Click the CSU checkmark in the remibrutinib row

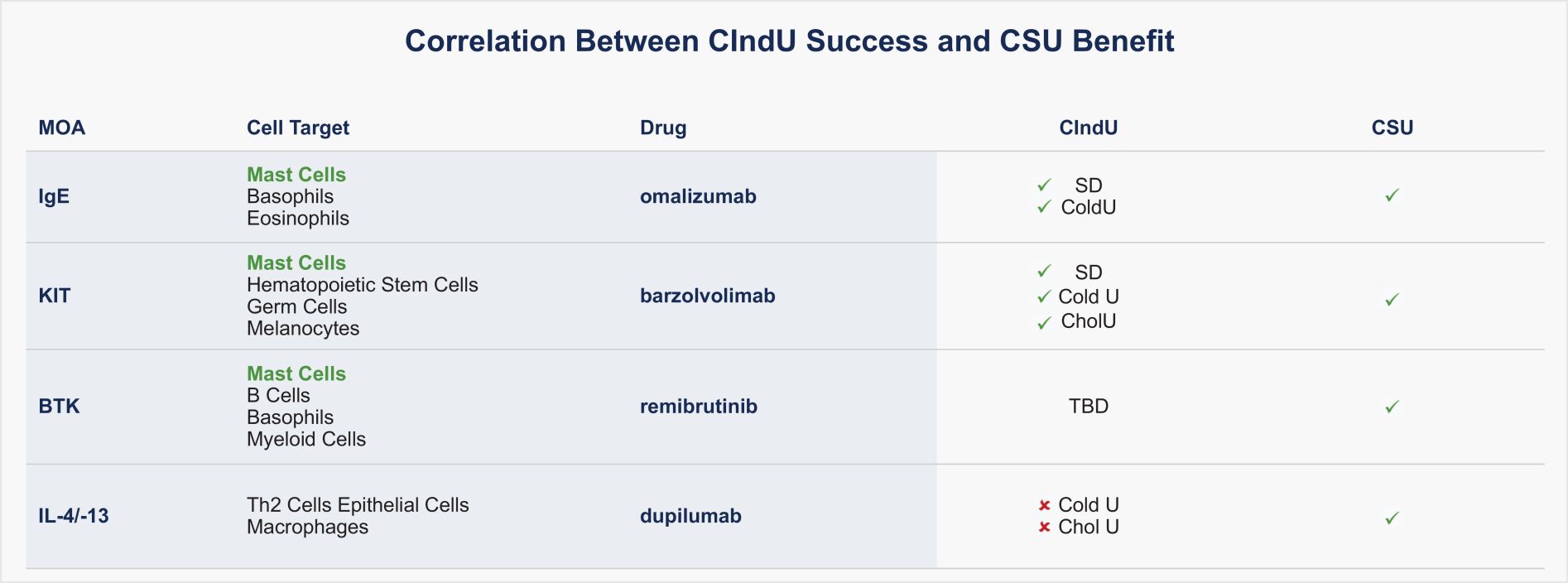(1392, 407)
